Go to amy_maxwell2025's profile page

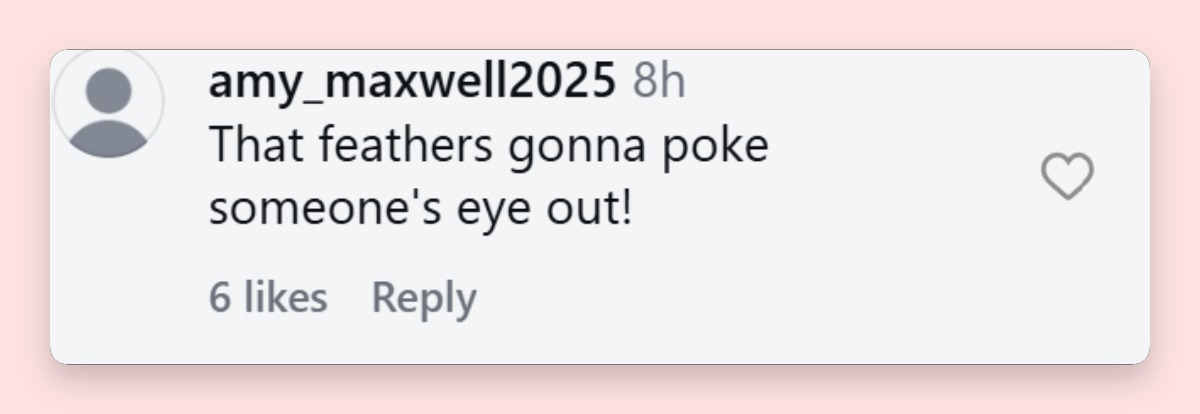click(x=412, y=81)
